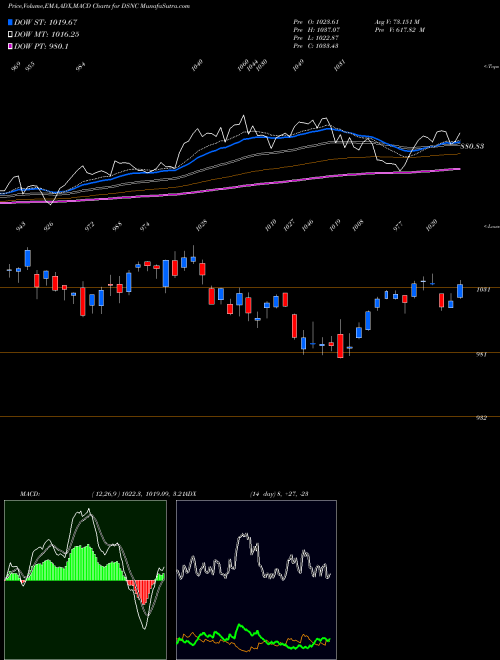Click the orange horizontal line at 1031
Screen dimensions: 500x660
pyautogui.click(x=250, y=287)
